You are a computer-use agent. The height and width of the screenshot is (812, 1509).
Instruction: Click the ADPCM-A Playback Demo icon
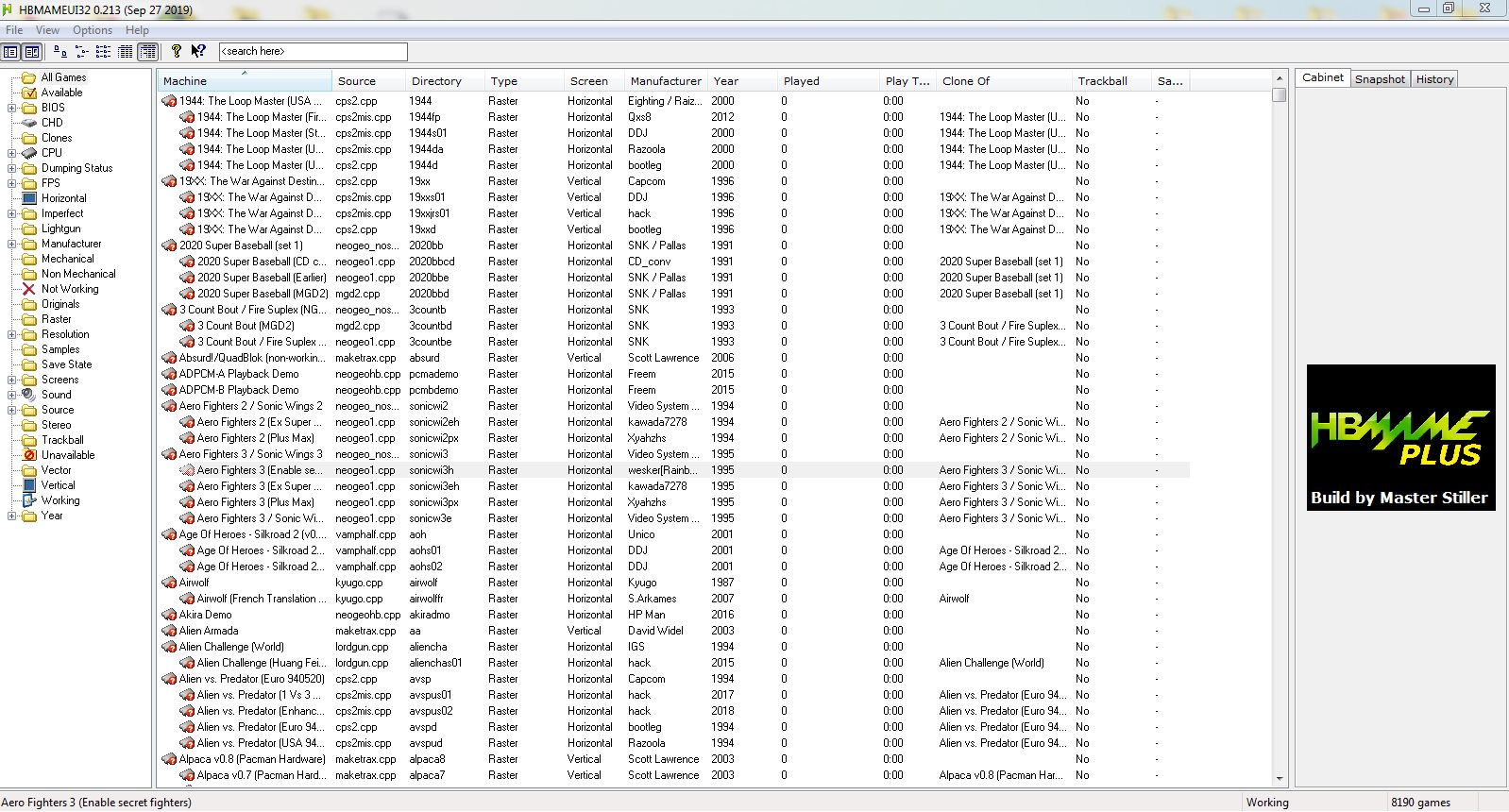(170, 374)
